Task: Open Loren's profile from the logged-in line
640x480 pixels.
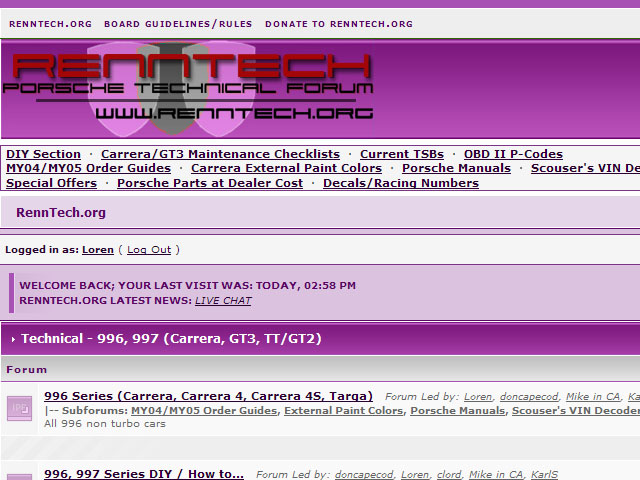Action: click(98, 249)
